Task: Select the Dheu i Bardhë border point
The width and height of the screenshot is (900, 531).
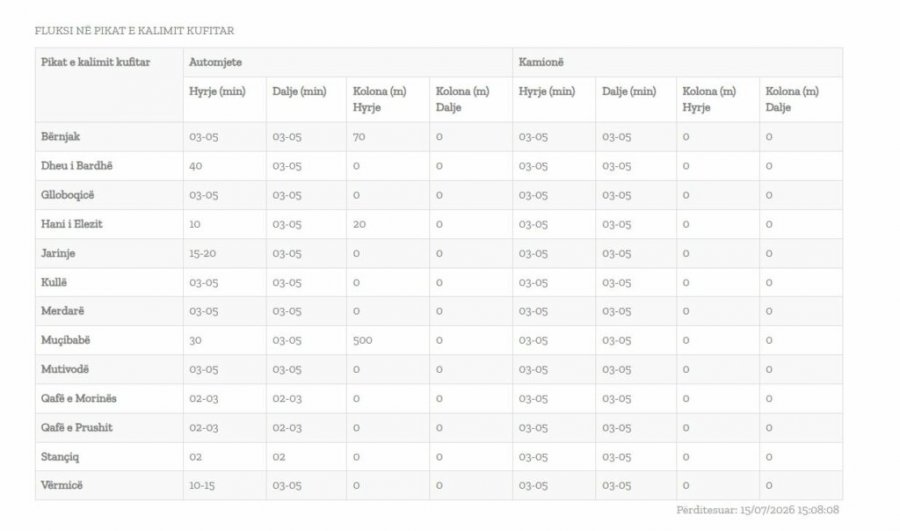Action: click(76, 166)
